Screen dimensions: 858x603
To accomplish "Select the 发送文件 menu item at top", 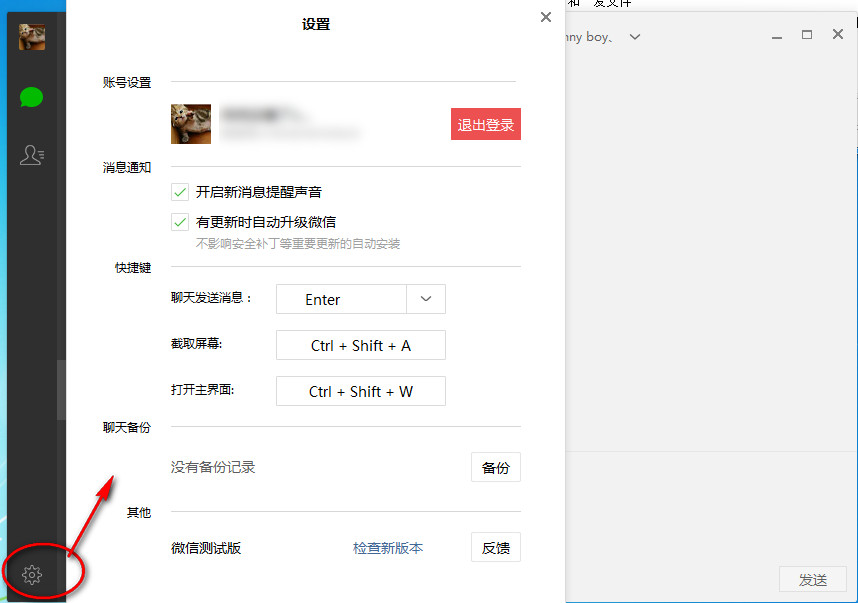I will [x=614, y=4].
